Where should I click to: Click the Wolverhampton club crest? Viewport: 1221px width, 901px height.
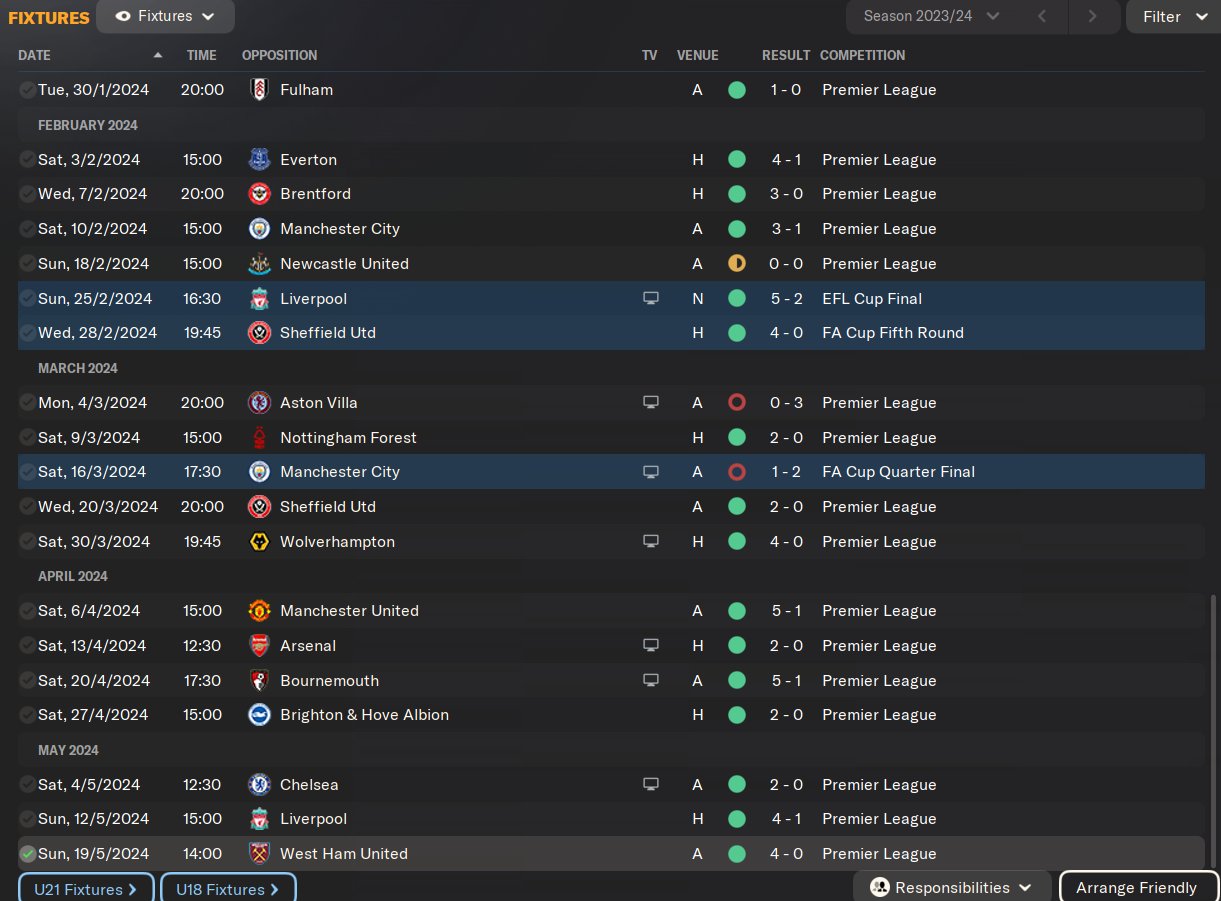(259, 542)
